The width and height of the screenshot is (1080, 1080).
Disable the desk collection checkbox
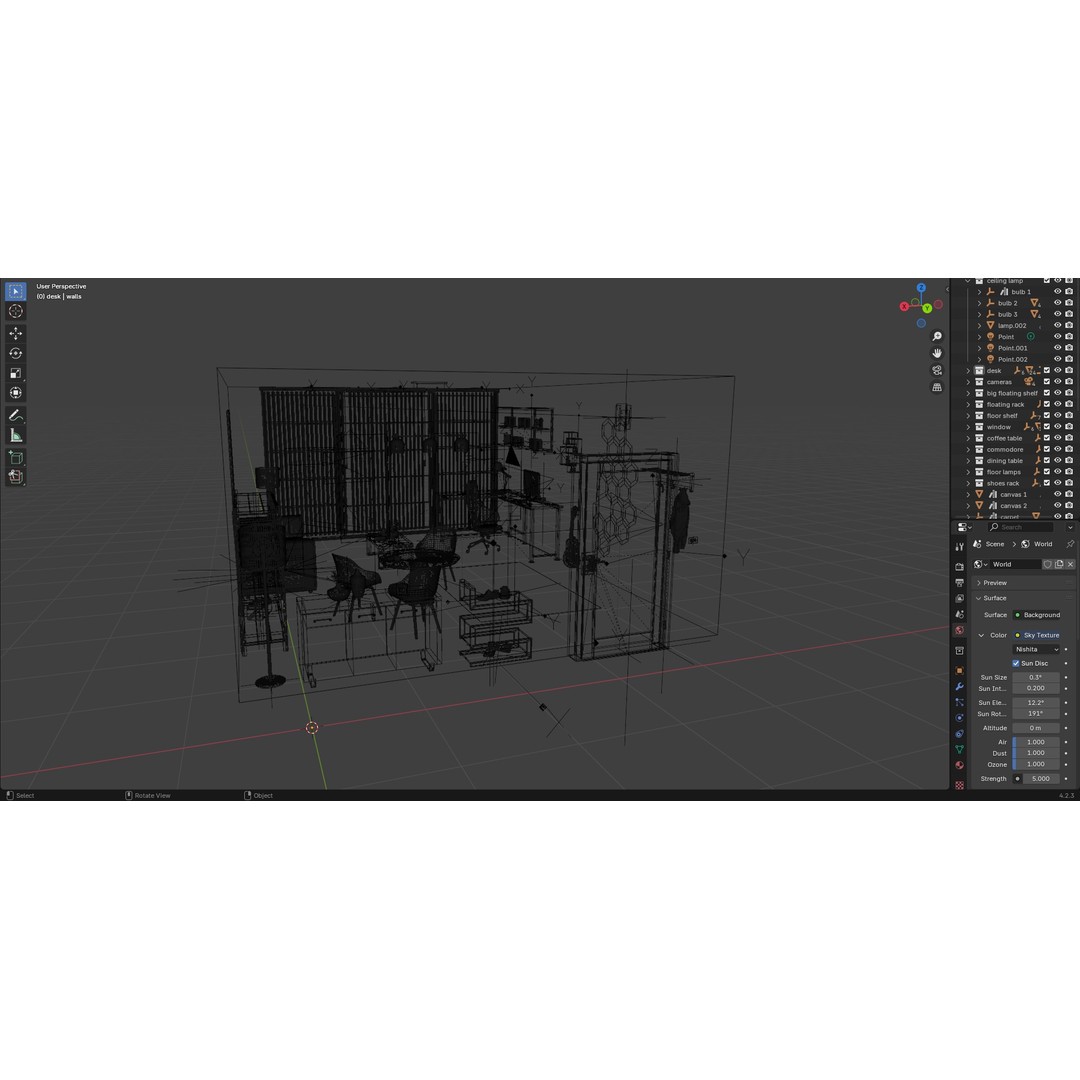point(1046,370)
